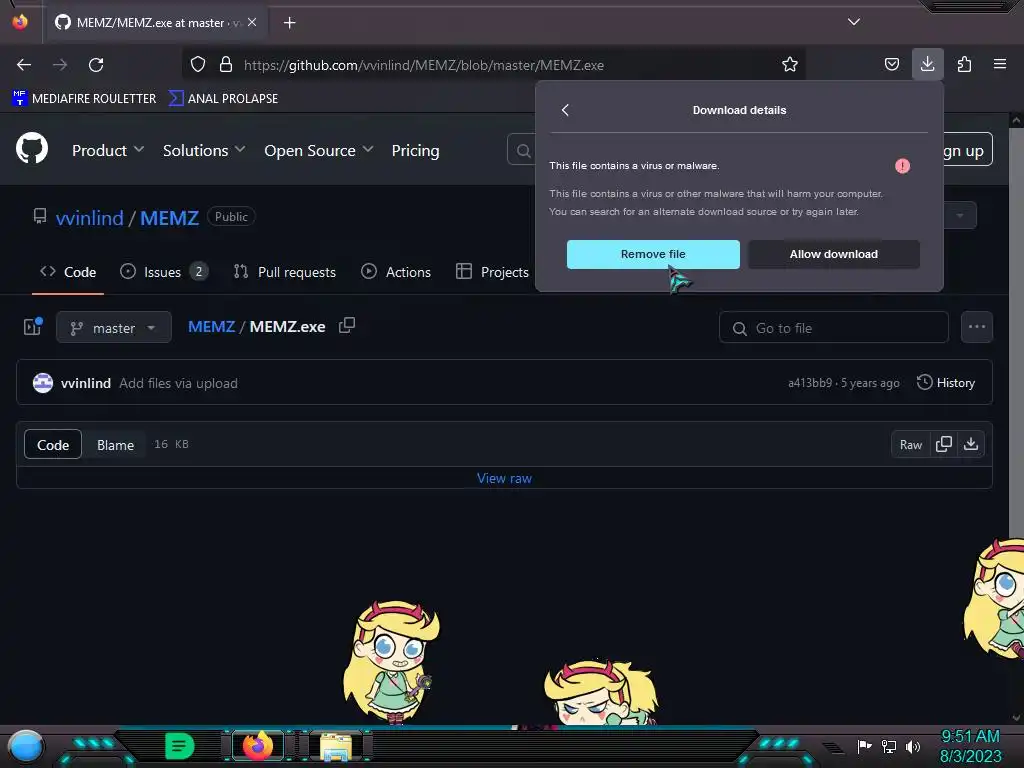Click the Raw button
This screenshot has width=1024, height=768.
pyautogui.click(x=910, y=445)
